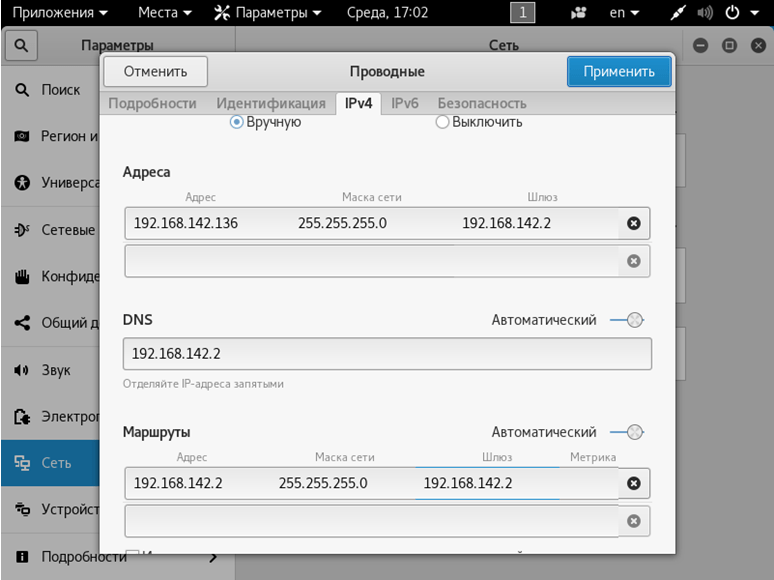Open Общий доступ sharing icon
Viewport: 774px width, 580px height.
22,323
